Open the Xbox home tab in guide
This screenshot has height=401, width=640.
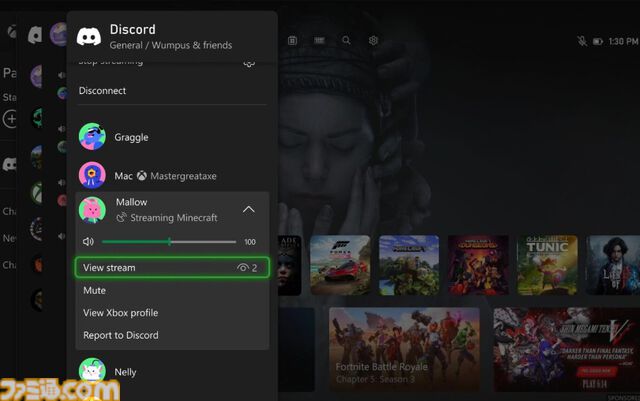click(x=12, y=32)
